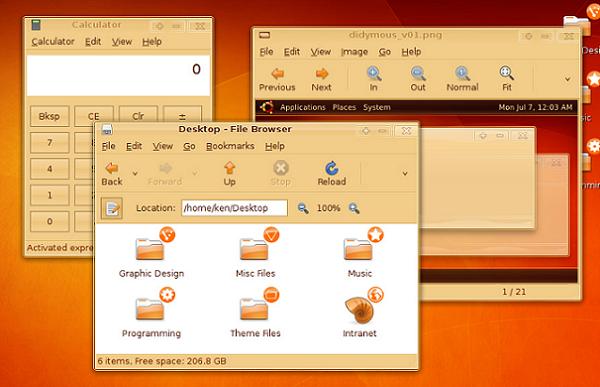The height and width of the screenshot is (387, 600).
Task: Click calculator digit 1 button
Action: [49, 195]
